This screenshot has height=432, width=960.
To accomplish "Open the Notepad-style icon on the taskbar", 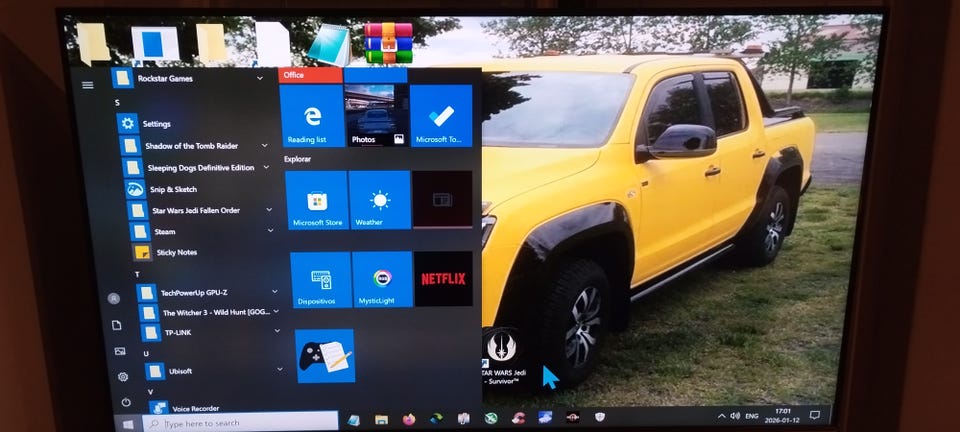I will click(353, 420).
